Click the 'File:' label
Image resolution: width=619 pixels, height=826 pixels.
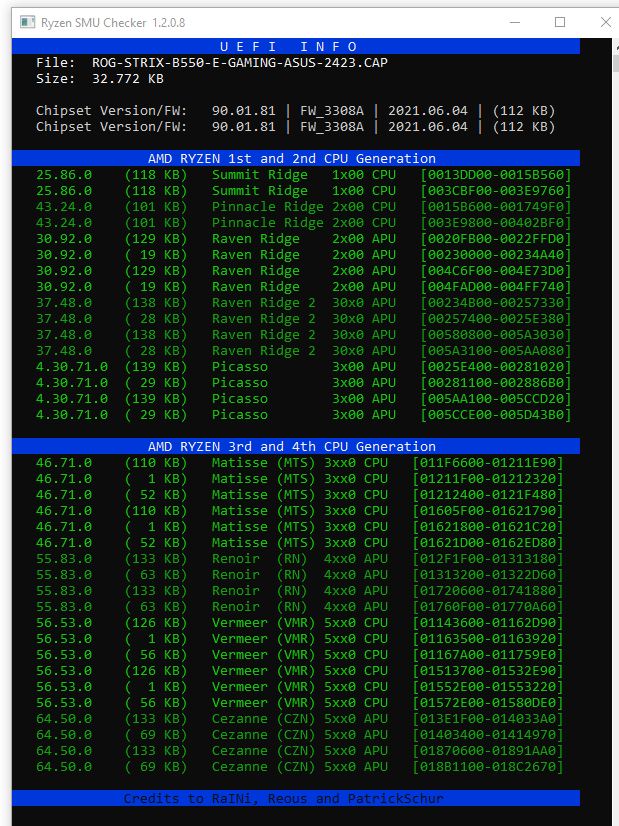(55, 63)
